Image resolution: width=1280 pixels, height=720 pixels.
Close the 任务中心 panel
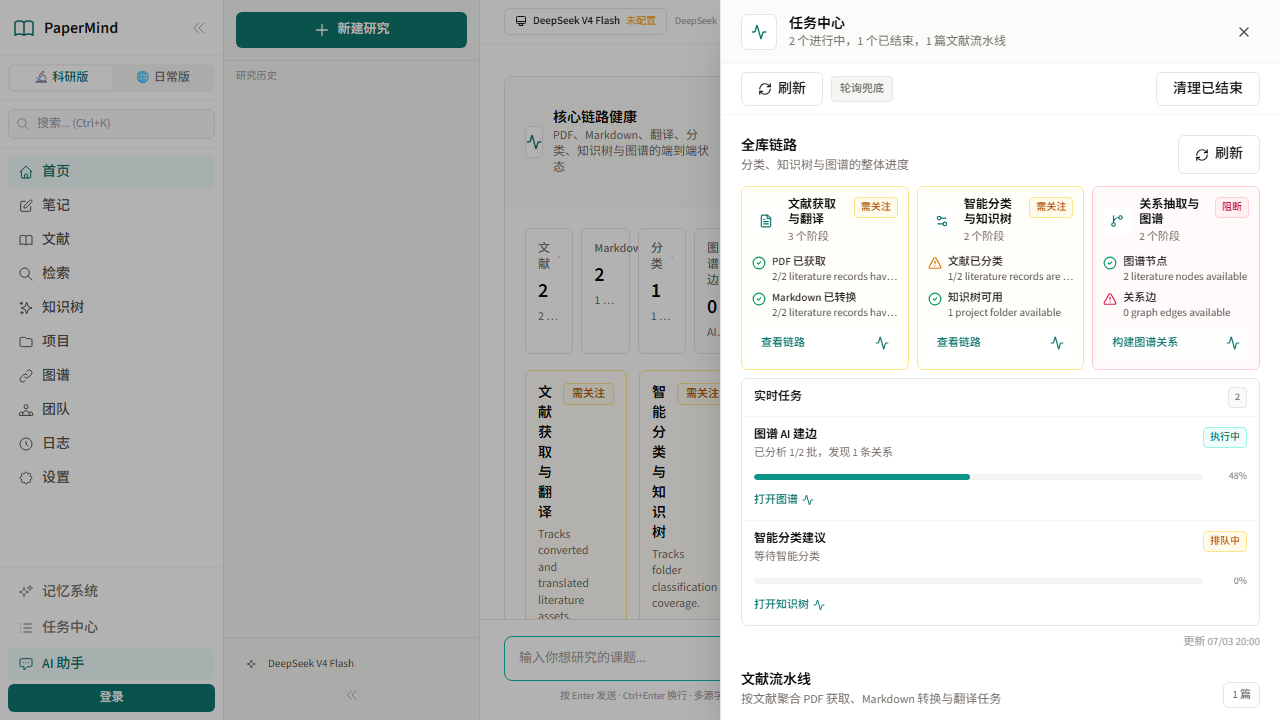(1244, 32)
